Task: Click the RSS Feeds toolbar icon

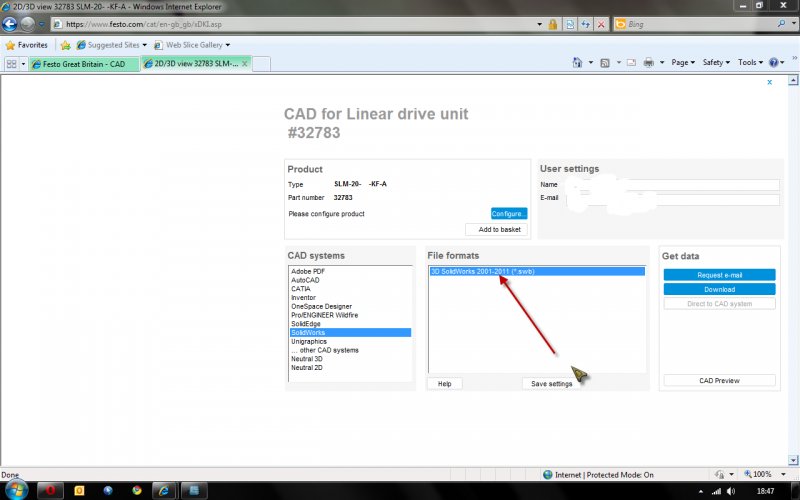Action: [605, 63]
